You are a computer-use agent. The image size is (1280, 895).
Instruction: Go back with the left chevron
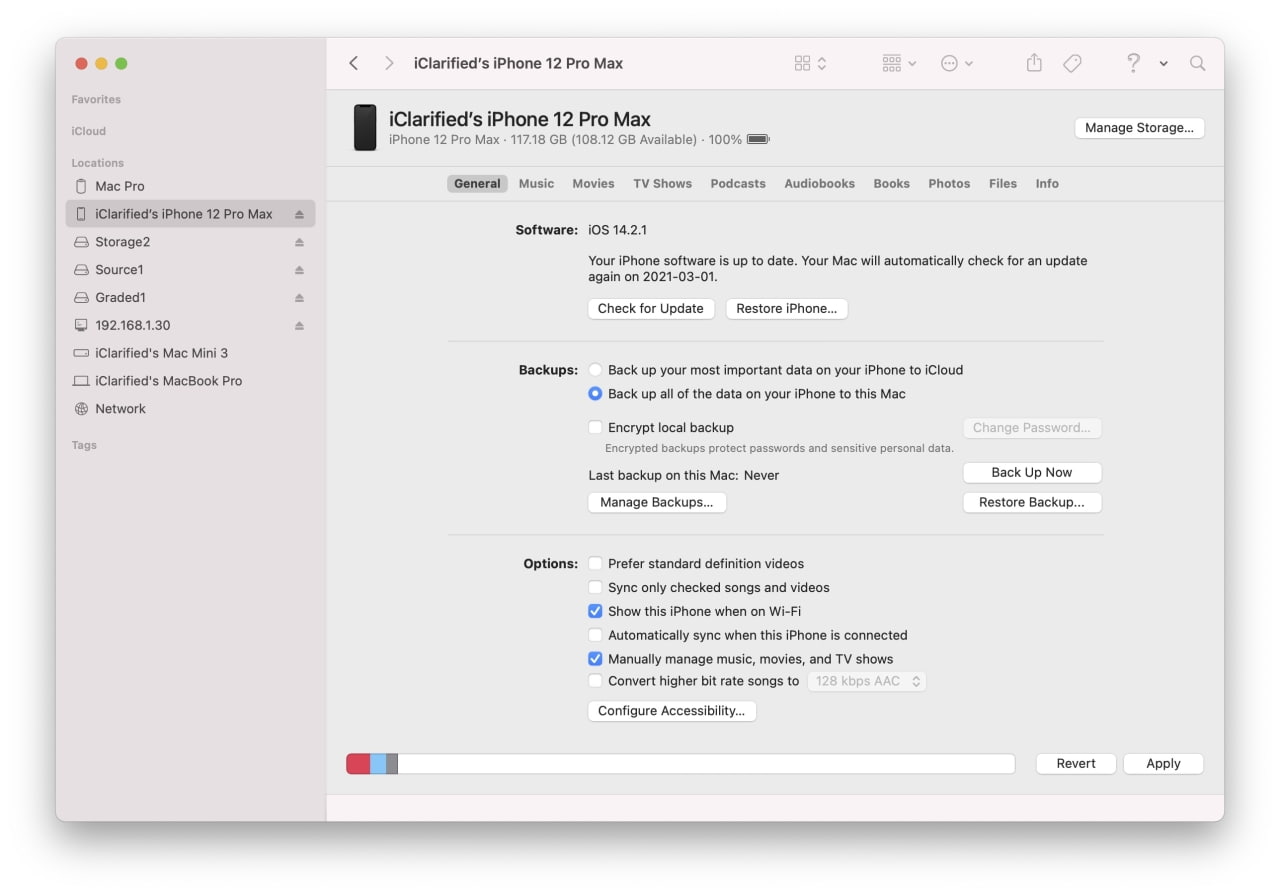pos(353,63)
